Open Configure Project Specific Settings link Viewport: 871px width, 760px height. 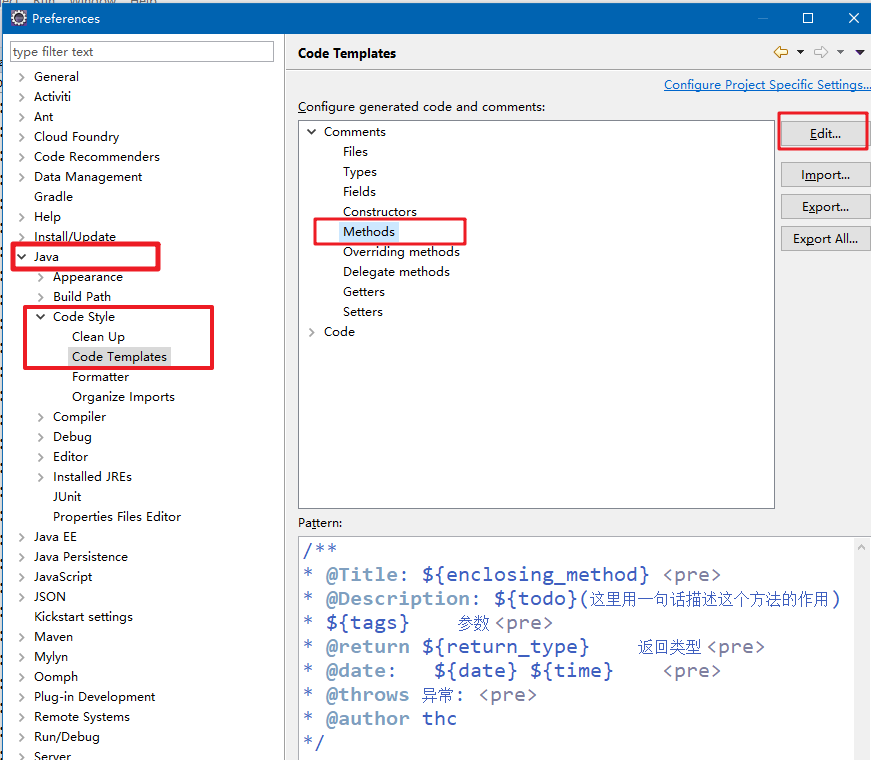tap(767, 84)
